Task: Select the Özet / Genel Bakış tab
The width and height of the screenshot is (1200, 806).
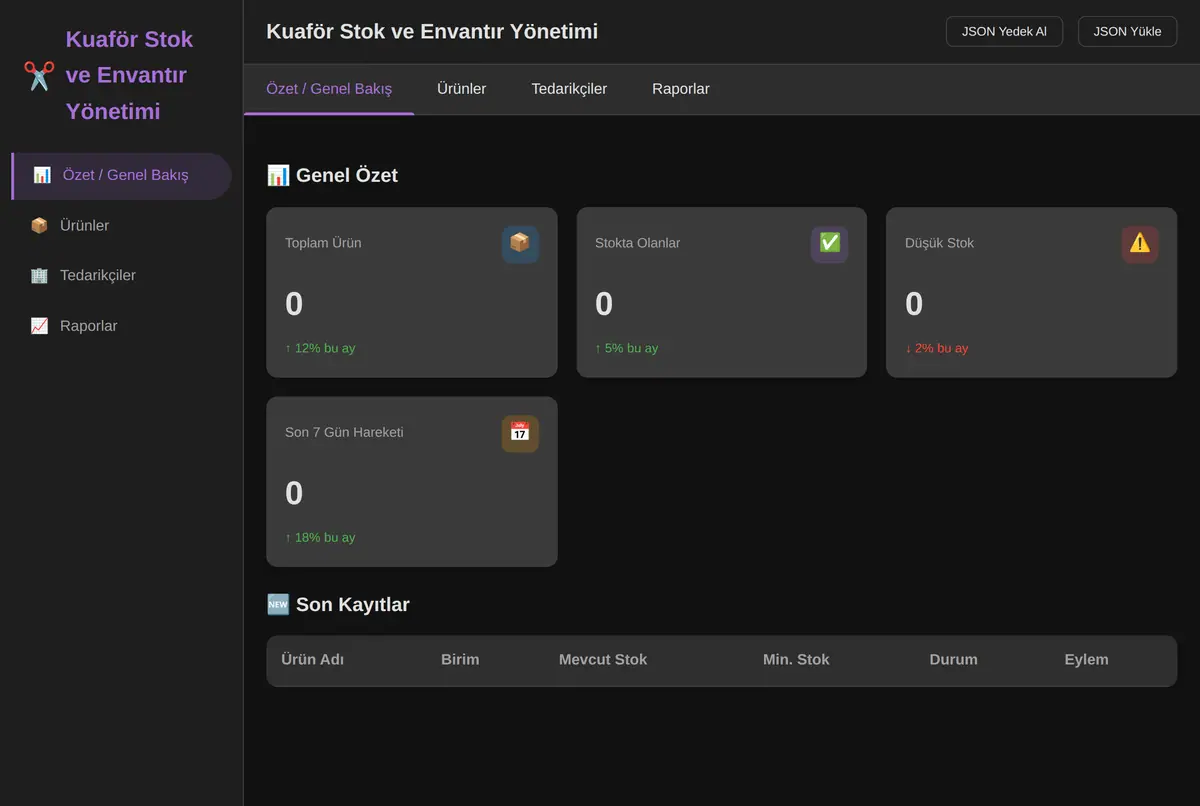Action: pos(329,89)
